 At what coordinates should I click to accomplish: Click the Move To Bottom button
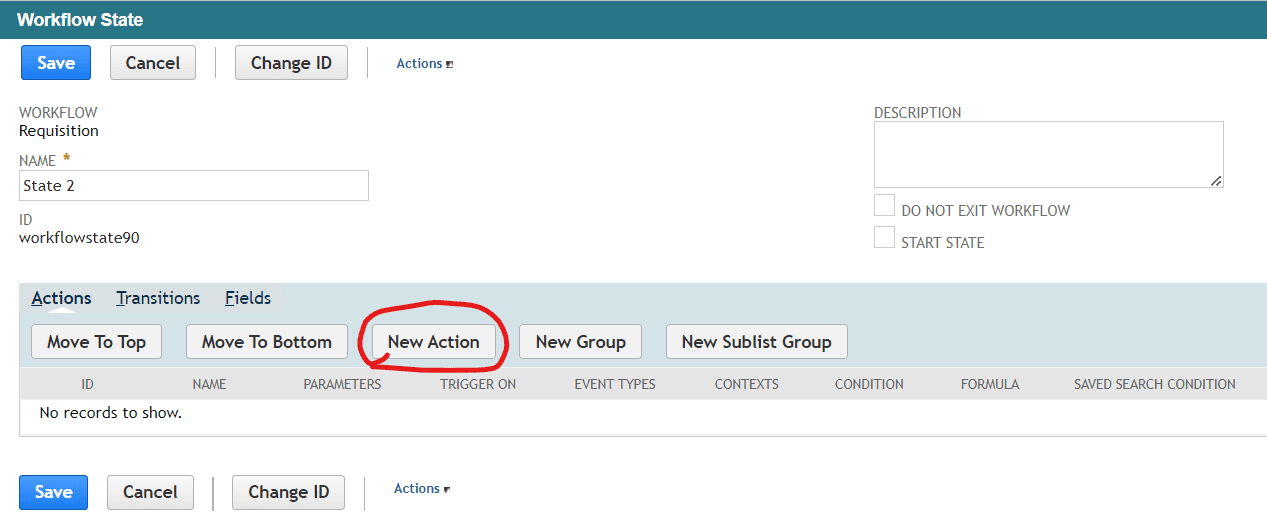point(266,342)
